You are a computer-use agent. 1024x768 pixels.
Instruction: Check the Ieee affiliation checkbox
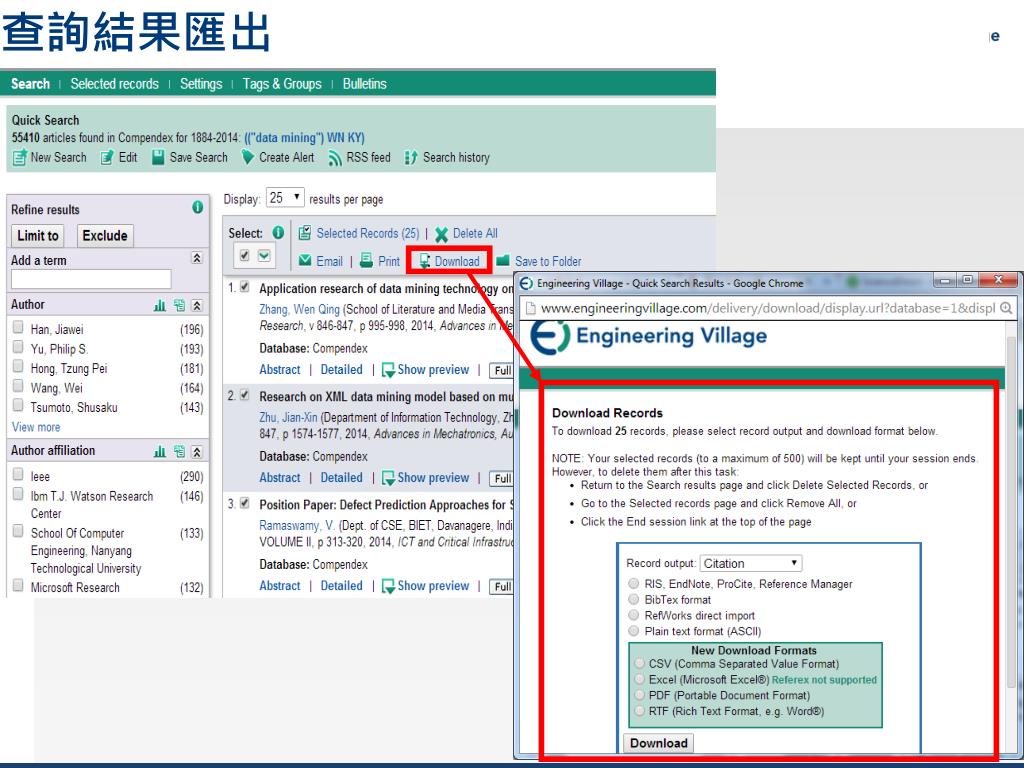[x=18, y=474]
